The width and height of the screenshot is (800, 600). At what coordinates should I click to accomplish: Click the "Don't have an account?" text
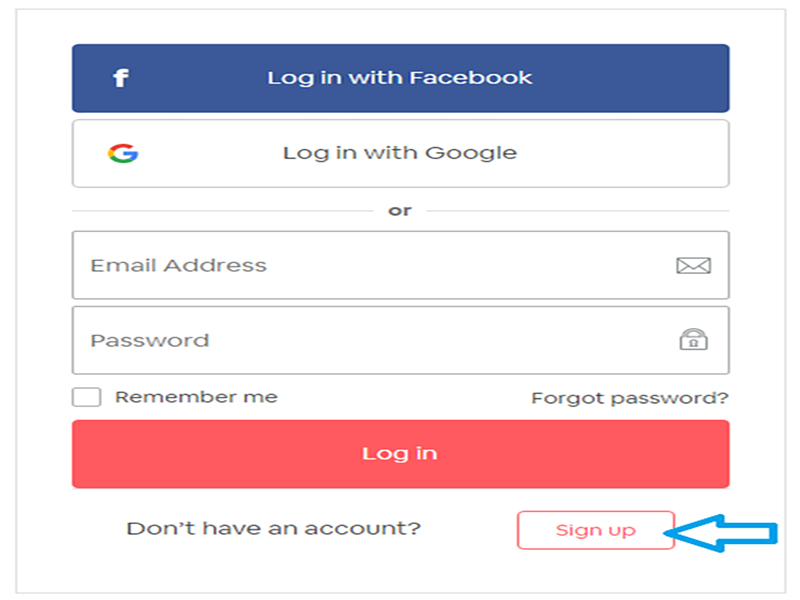tap(273, 528)
